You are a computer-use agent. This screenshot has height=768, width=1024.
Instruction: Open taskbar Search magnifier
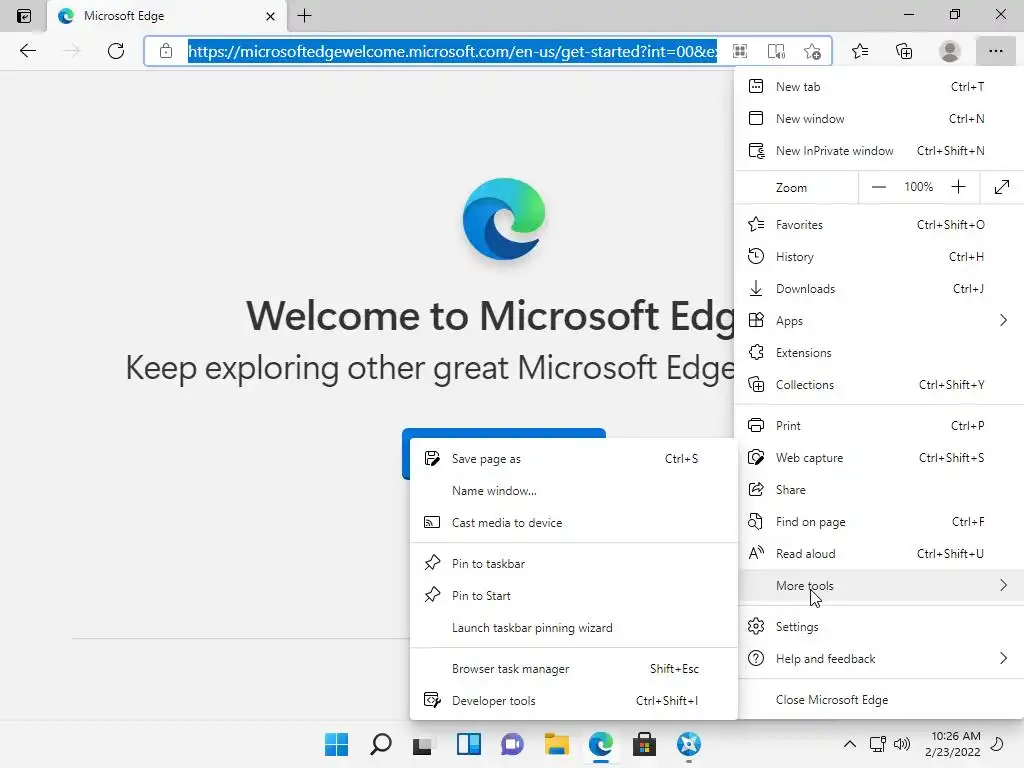tap(381, 744)
